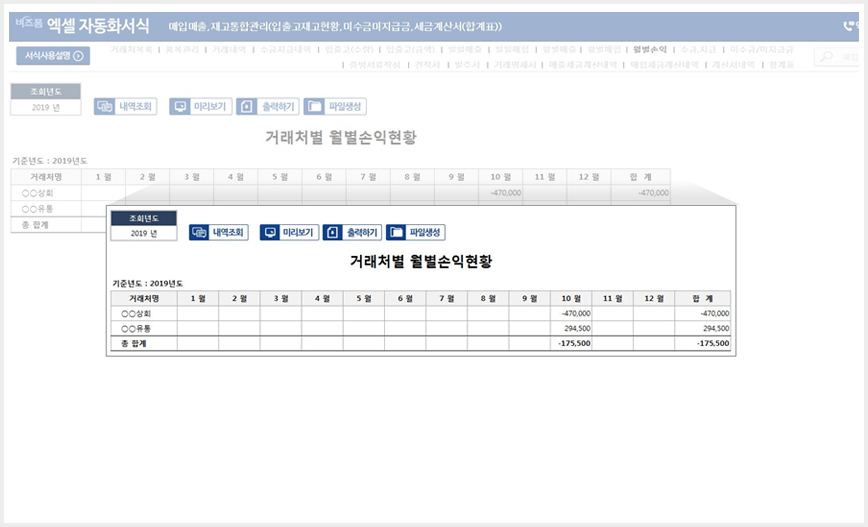Select the 월별매입 menu item
This screenshot has width=868, height=527.
(604, 49)
